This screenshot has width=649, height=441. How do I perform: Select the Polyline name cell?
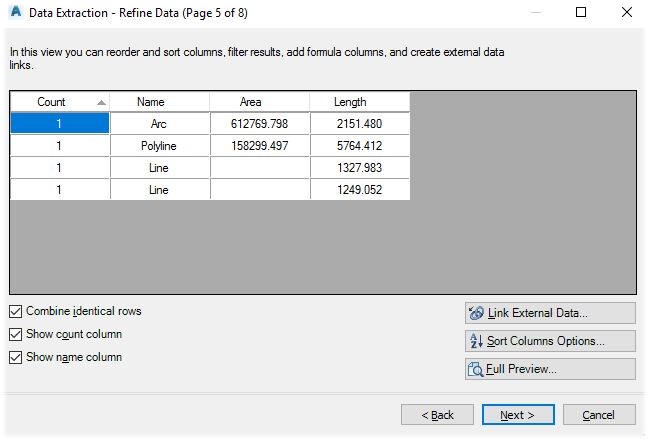click(x=160, y=146)
